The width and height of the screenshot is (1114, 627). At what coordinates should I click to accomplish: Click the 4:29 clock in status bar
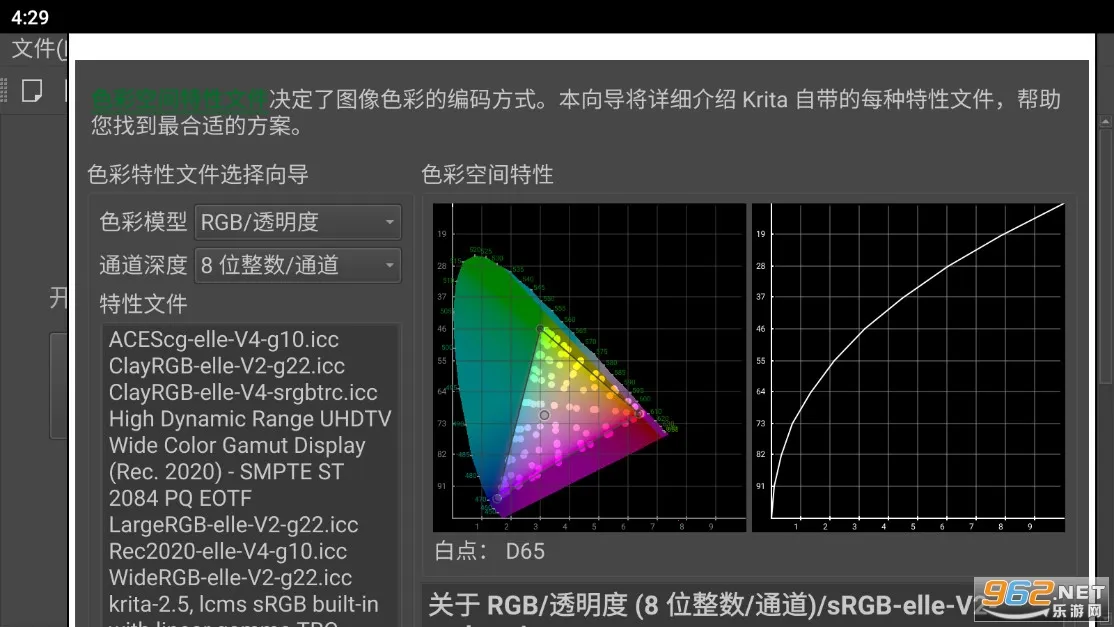click(30, 17)
